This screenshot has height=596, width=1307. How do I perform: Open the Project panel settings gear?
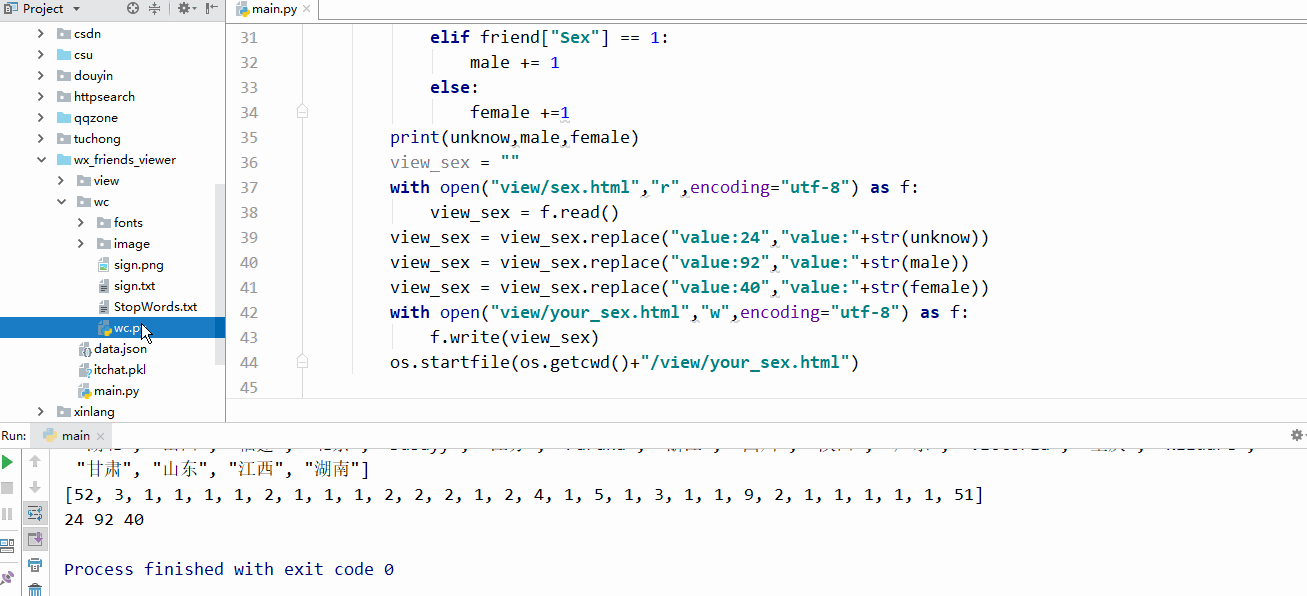185,9
